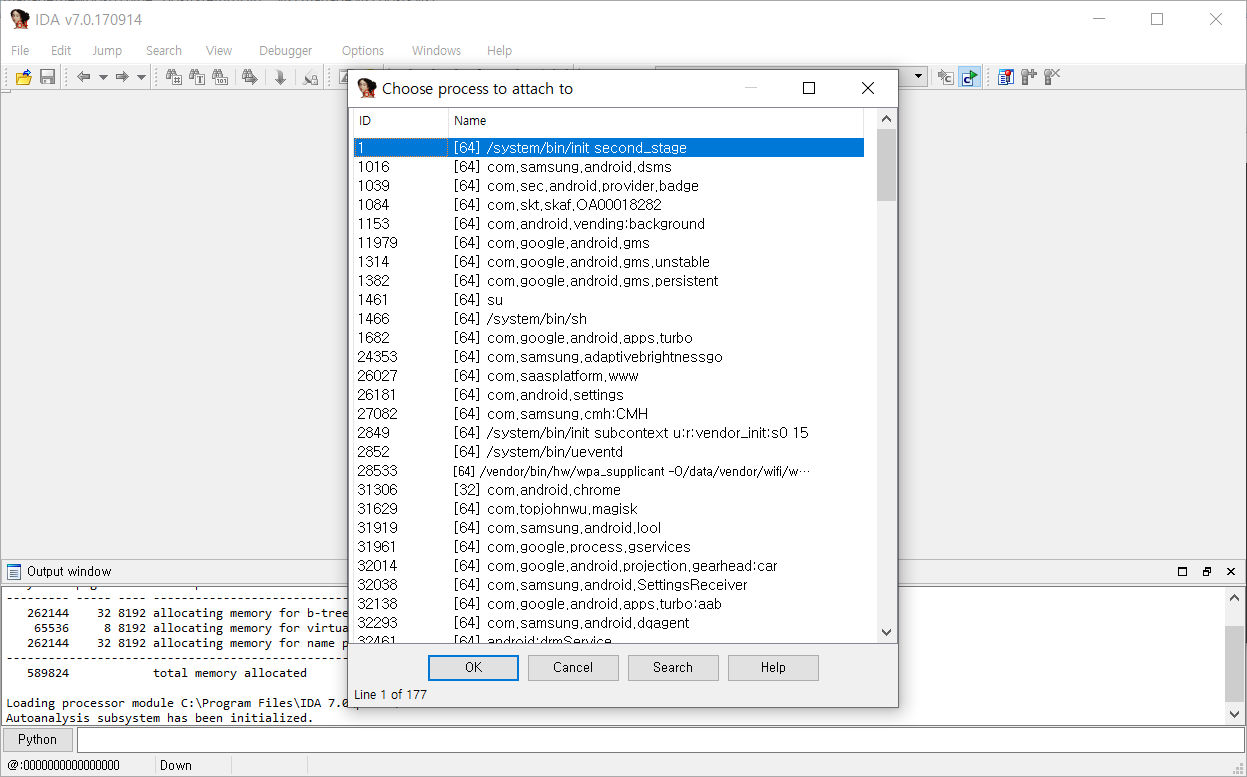Open the Jump menu
1247x777 pixels.
pyautogui.click(x=107, y=50)
